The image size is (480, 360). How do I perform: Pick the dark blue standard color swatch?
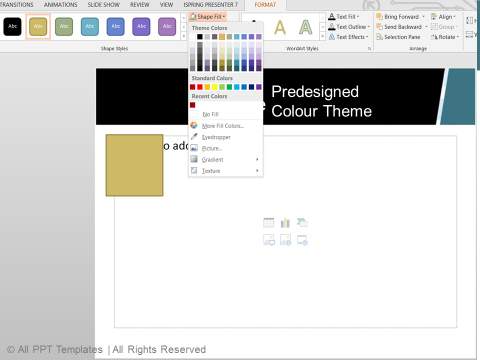coord(251,87)
